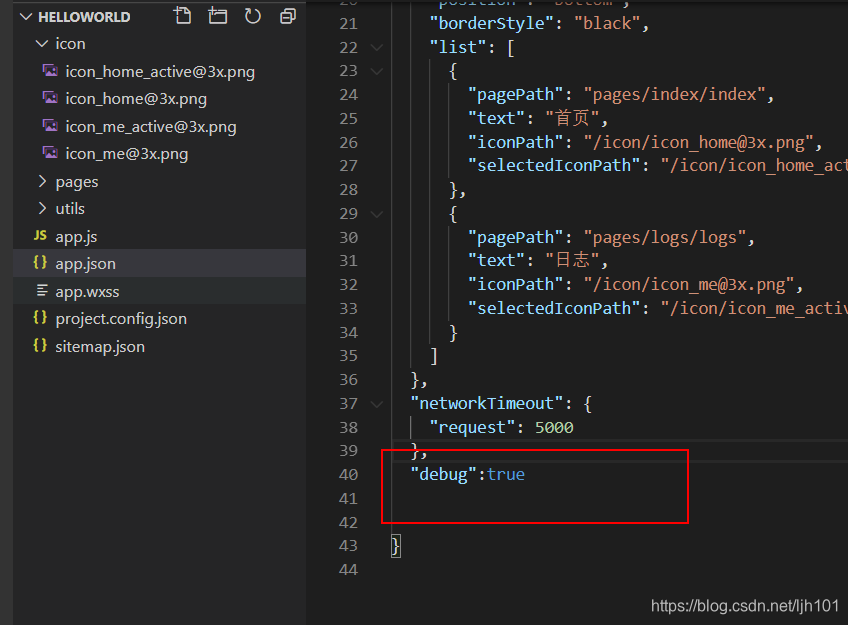Click line number 43 in gutter
This screenshot has height=625, width=848.
[348, 546]
